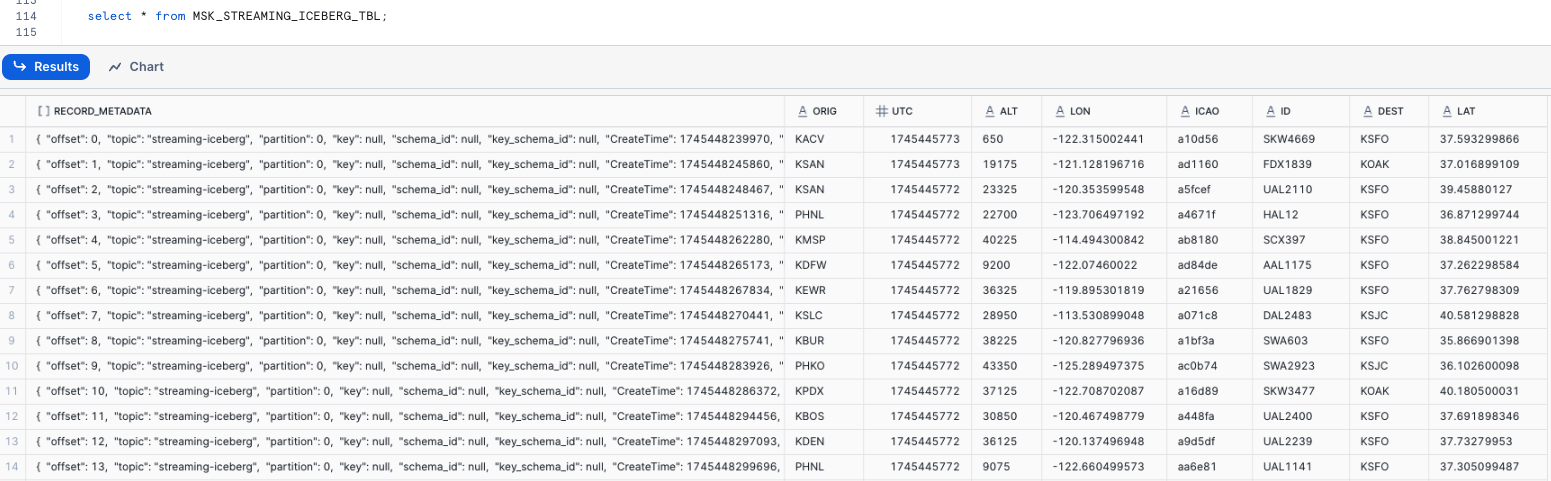The height and width of the screenshot is (481, 1551).
Task: Click ID cell DAL2483
Action: [1299, 316]
